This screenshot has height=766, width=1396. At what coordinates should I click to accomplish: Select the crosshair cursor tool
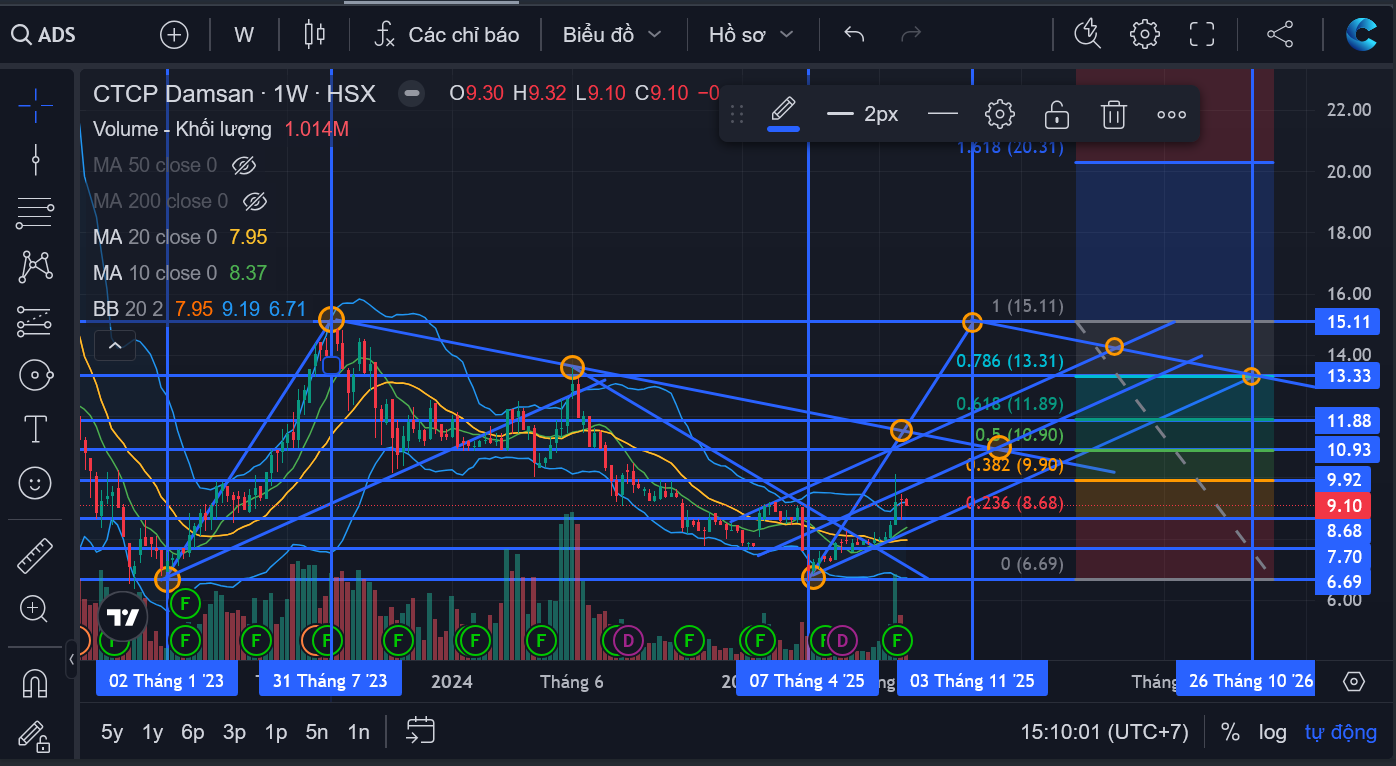[36, 104]
